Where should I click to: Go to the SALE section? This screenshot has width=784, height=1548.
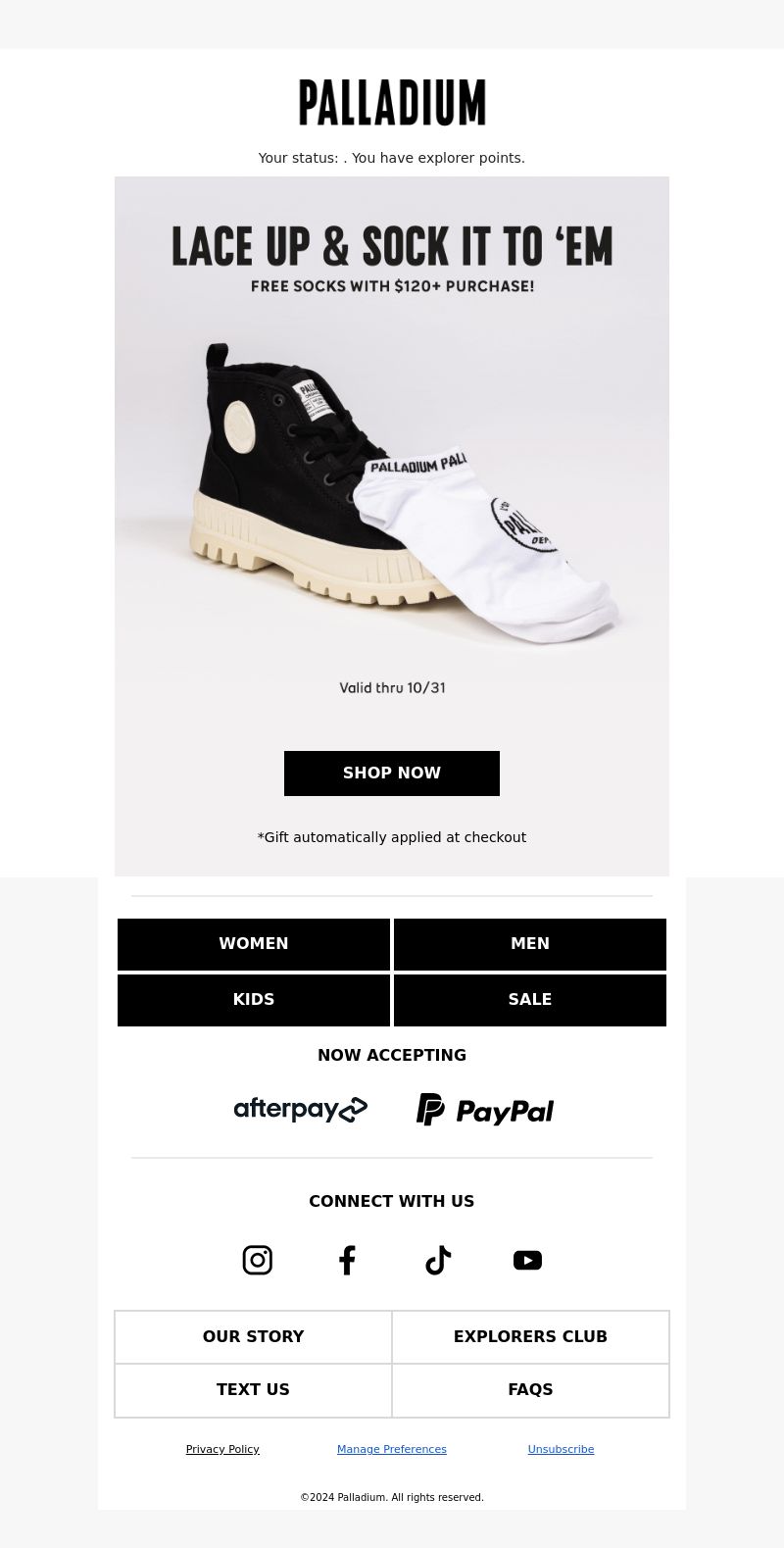[530, 1000]
